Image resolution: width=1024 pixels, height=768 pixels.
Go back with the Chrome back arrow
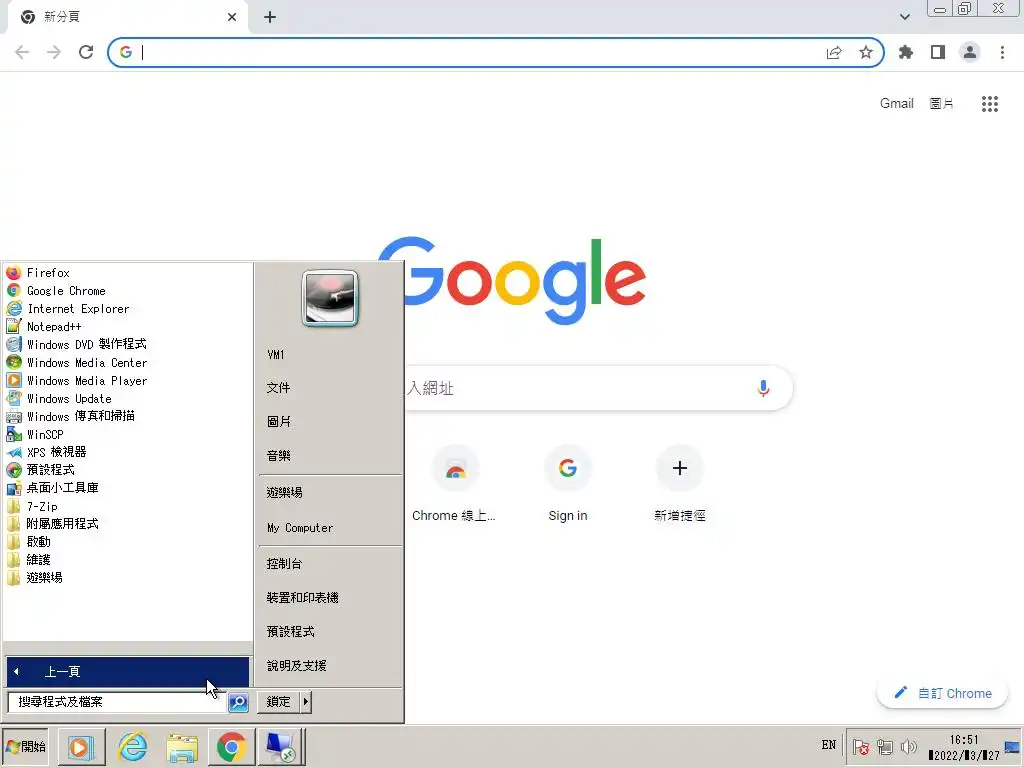click(x=22, y=52)
